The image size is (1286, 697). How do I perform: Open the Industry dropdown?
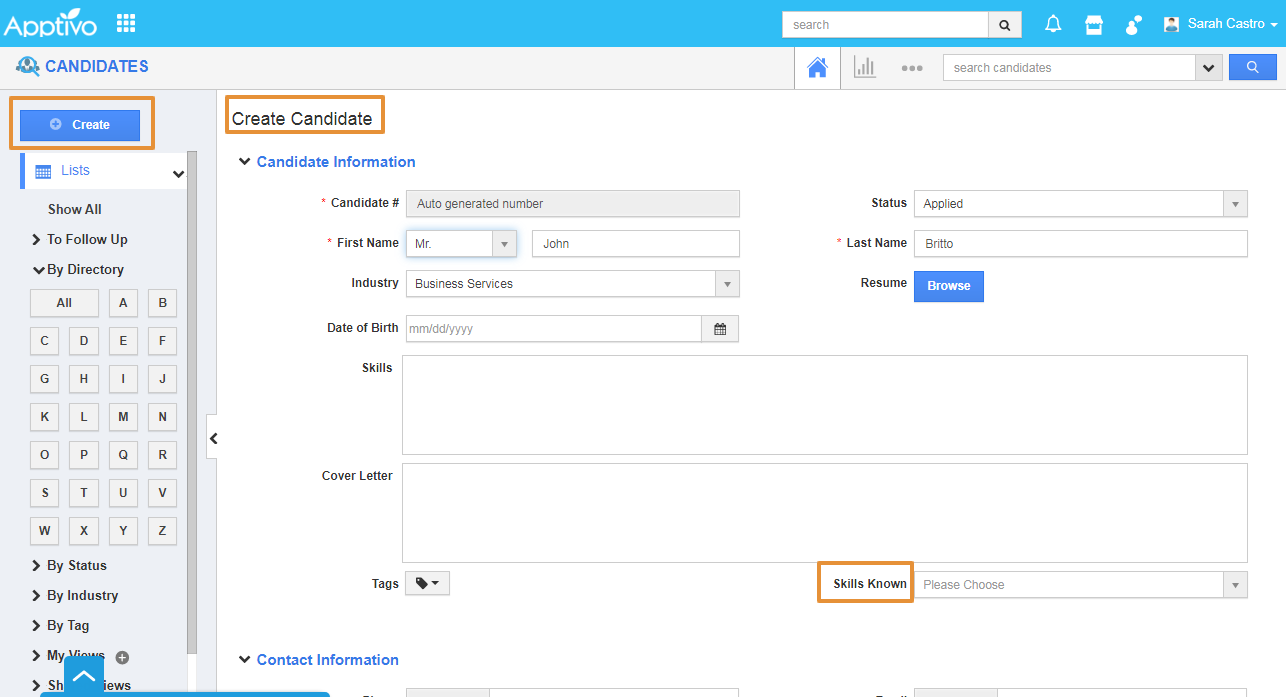(572, 284)
